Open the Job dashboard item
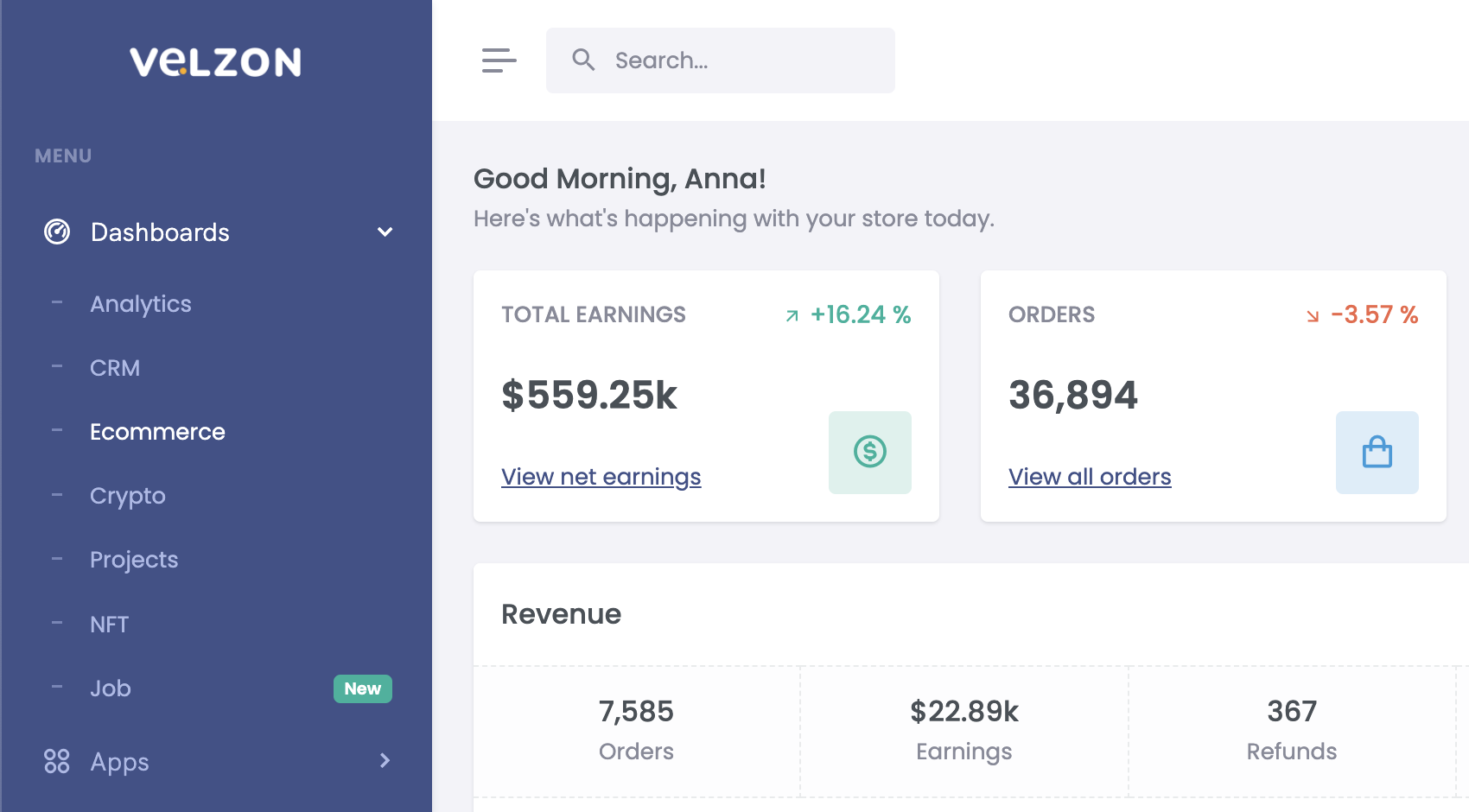The width and height of the screenshot is (1469, 812). click(111, 688)
